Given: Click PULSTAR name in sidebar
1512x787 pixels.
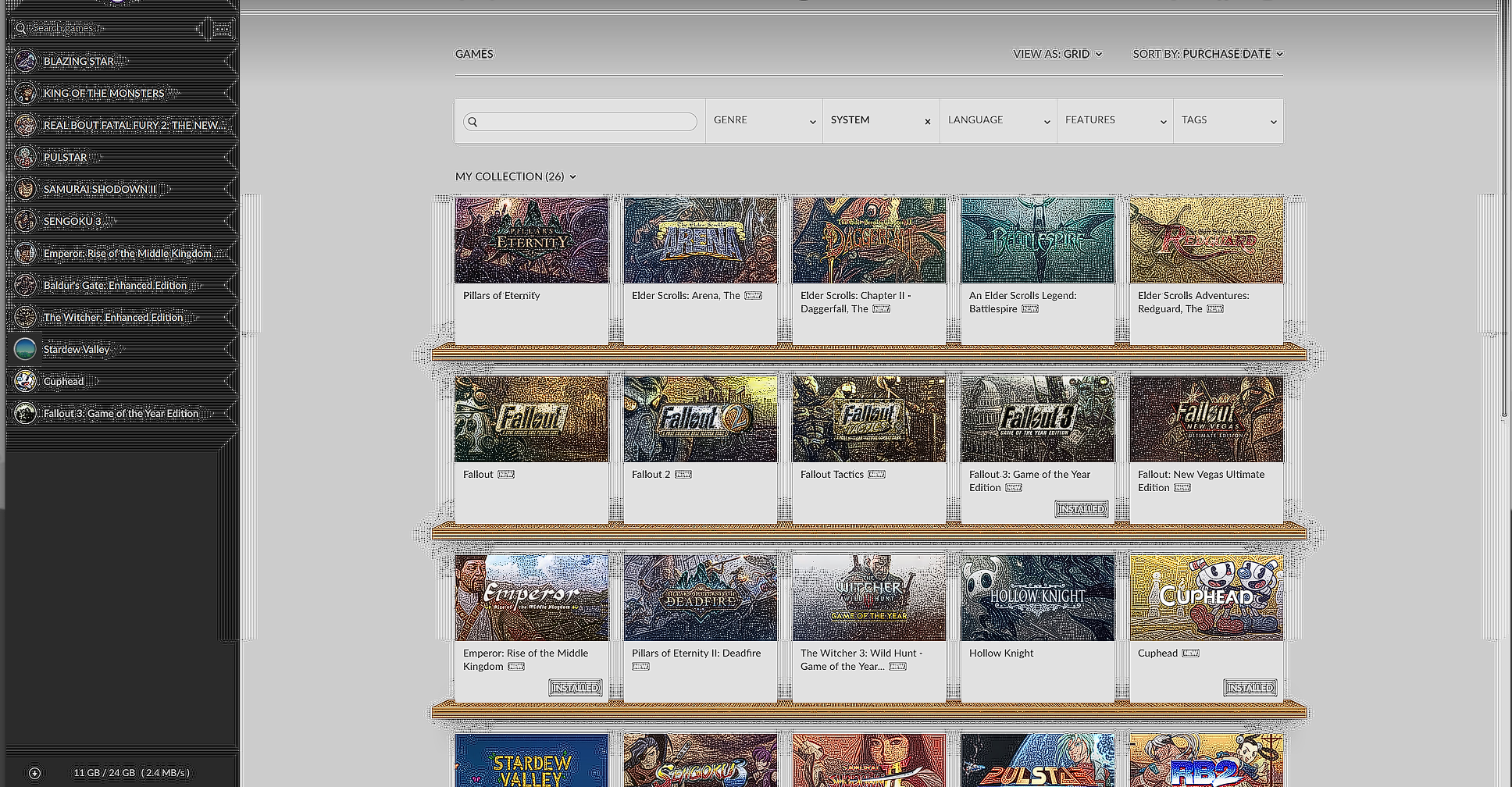Looking at the screenshot, I should [x=66, y=157].
